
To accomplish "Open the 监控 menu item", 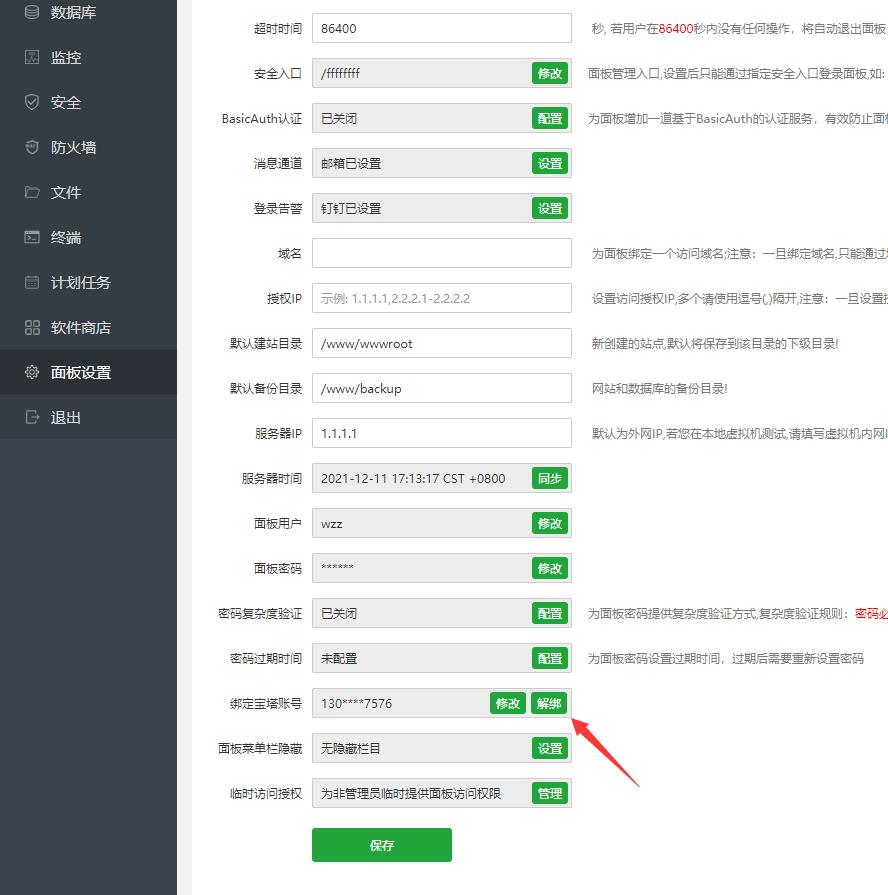I will click(88, 57).
